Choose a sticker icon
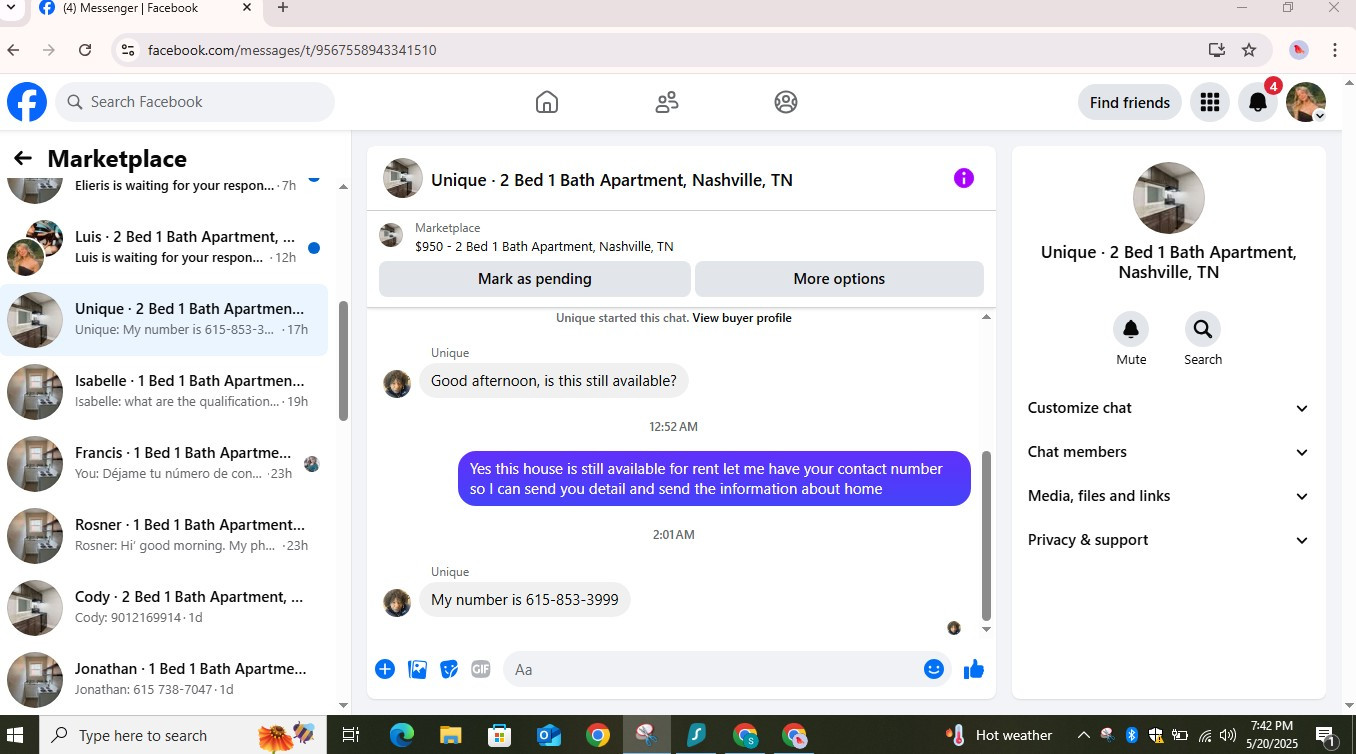 (x=449, y=669)
